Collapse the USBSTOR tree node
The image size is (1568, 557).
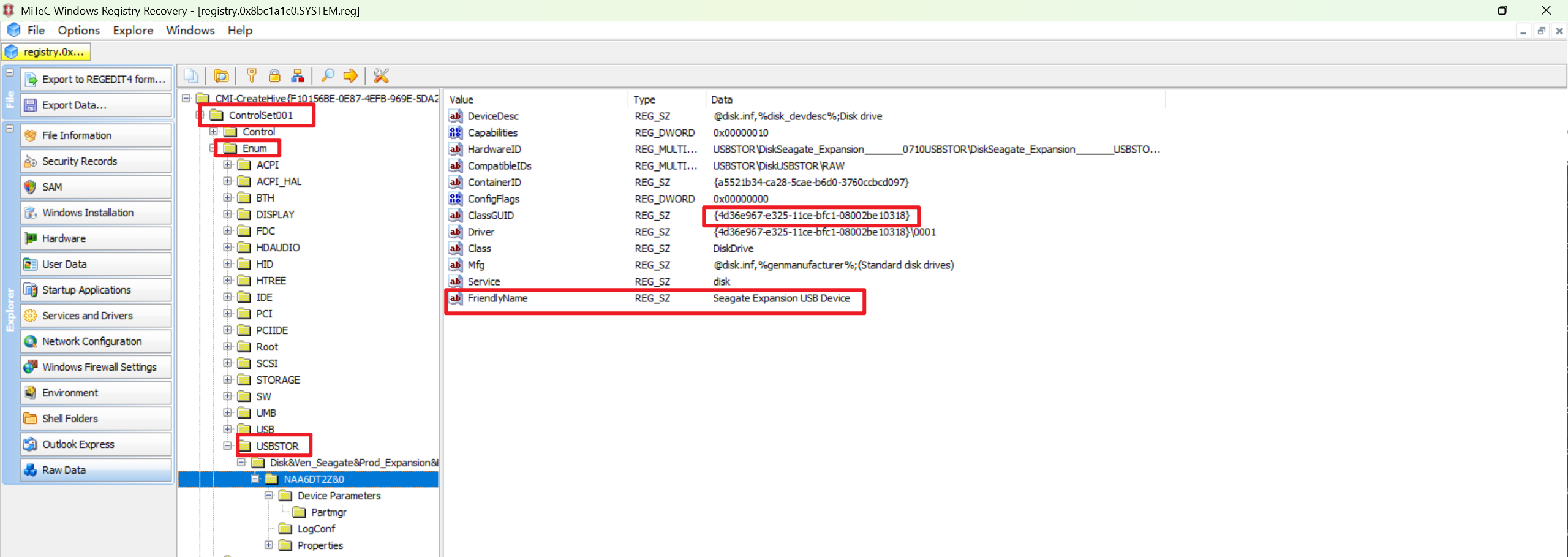point(227,446)
